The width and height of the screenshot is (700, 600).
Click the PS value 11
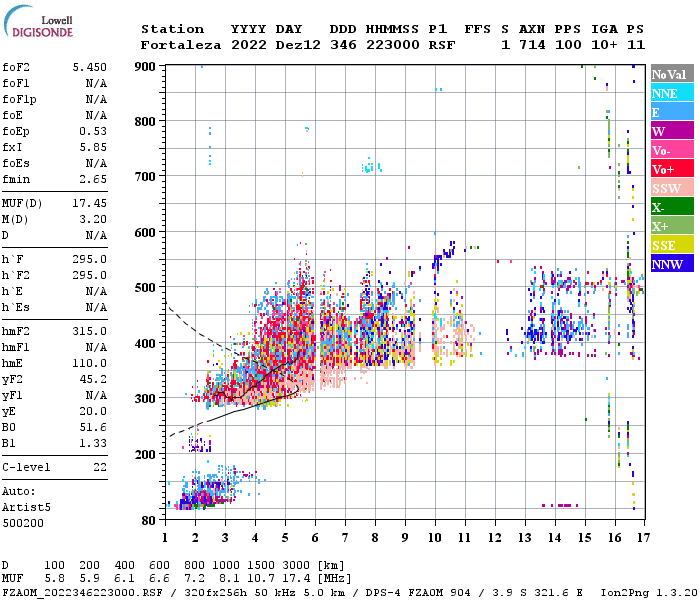(636, 45)
